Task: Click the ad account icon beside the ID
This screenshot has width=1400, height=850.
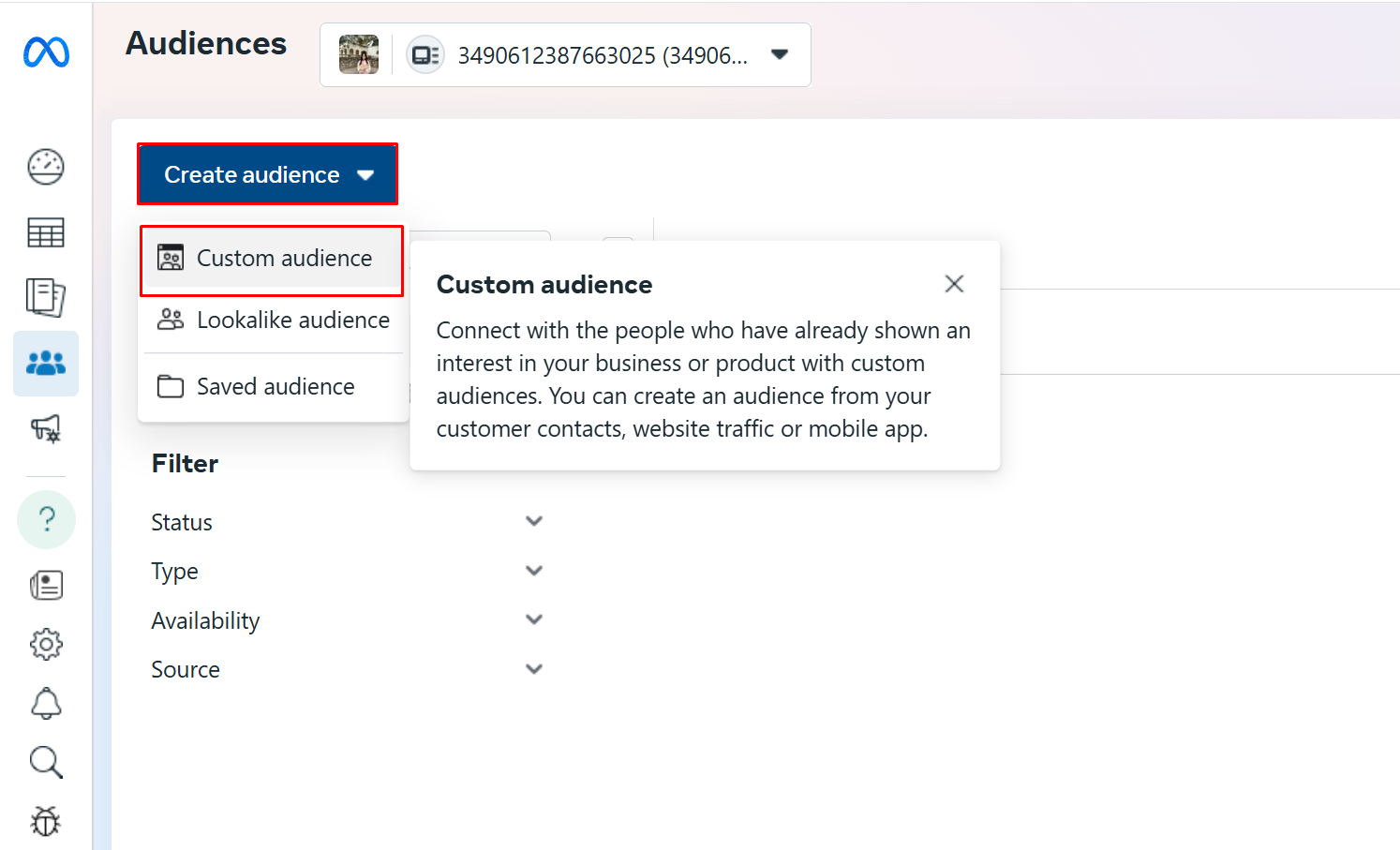Action: 425,55
